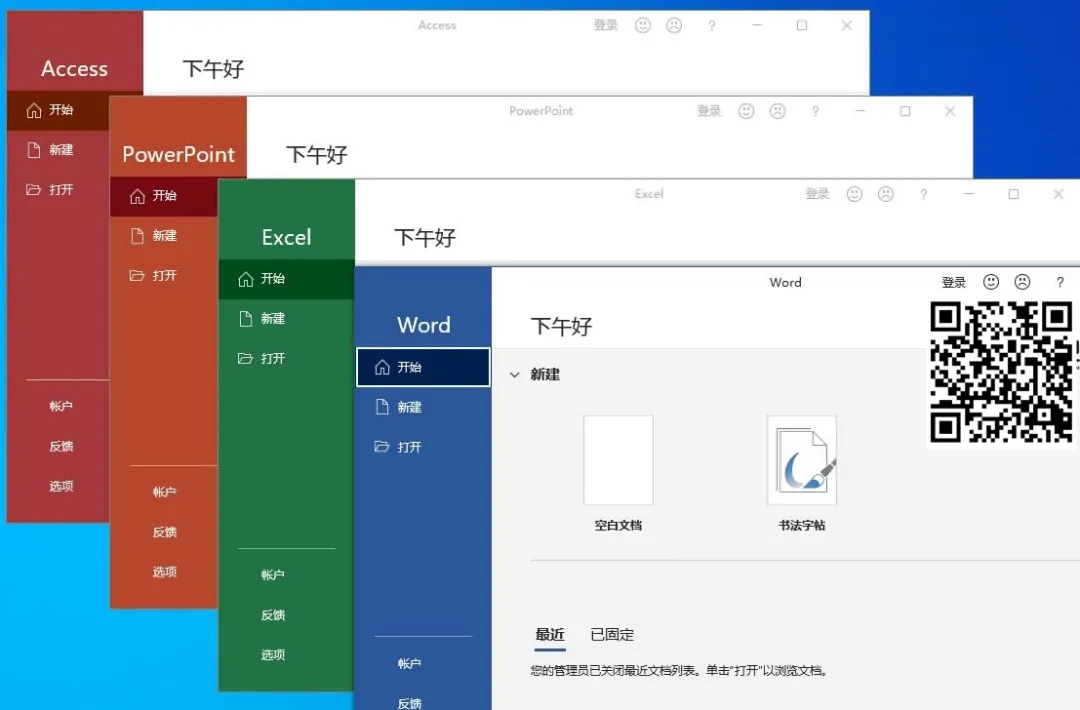The image size is (1080, 710).
Task: Open Options (选项) in Access window
Action: pyautogui.click(x=61, y=486)
